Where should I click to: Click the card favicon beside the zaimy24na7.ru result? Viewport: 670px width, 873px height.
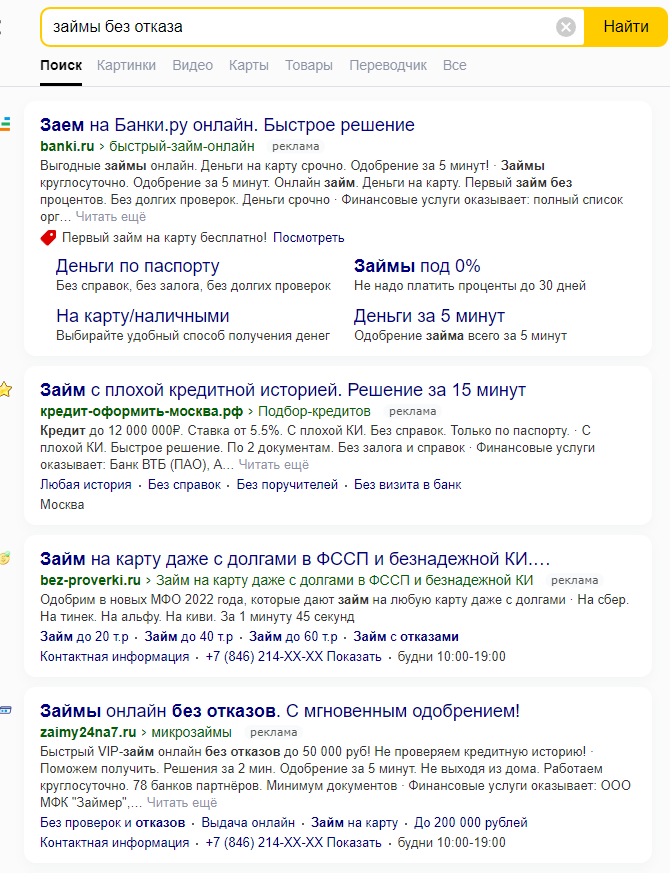click(6, 710)
